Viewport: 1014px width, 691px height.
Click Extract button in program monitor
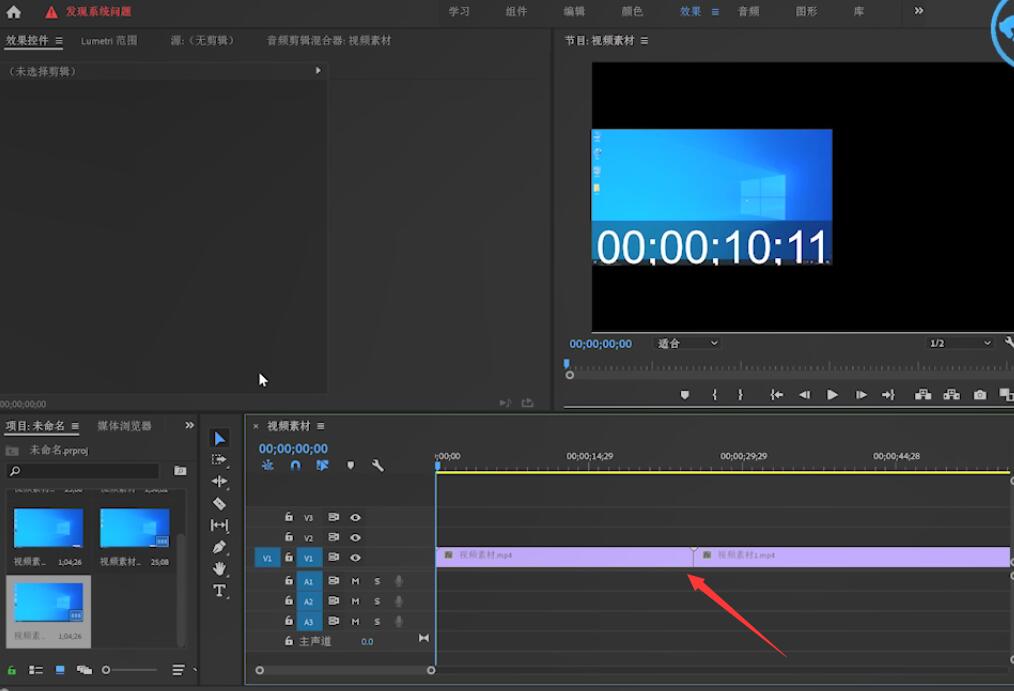(x=951, y=395)
